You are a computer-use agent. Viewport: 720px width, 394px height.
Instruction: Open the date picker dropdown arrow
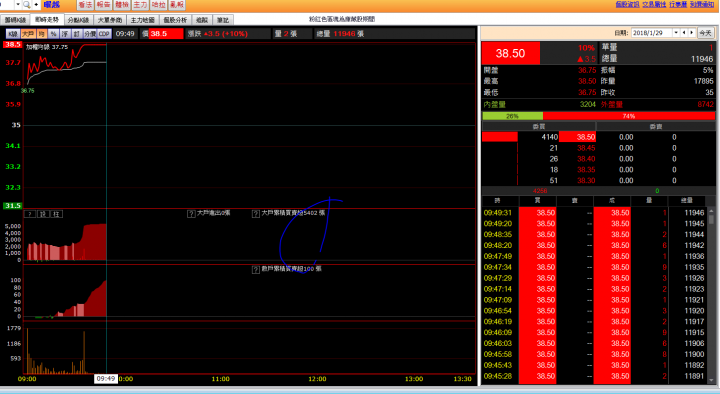coord(676,33)
